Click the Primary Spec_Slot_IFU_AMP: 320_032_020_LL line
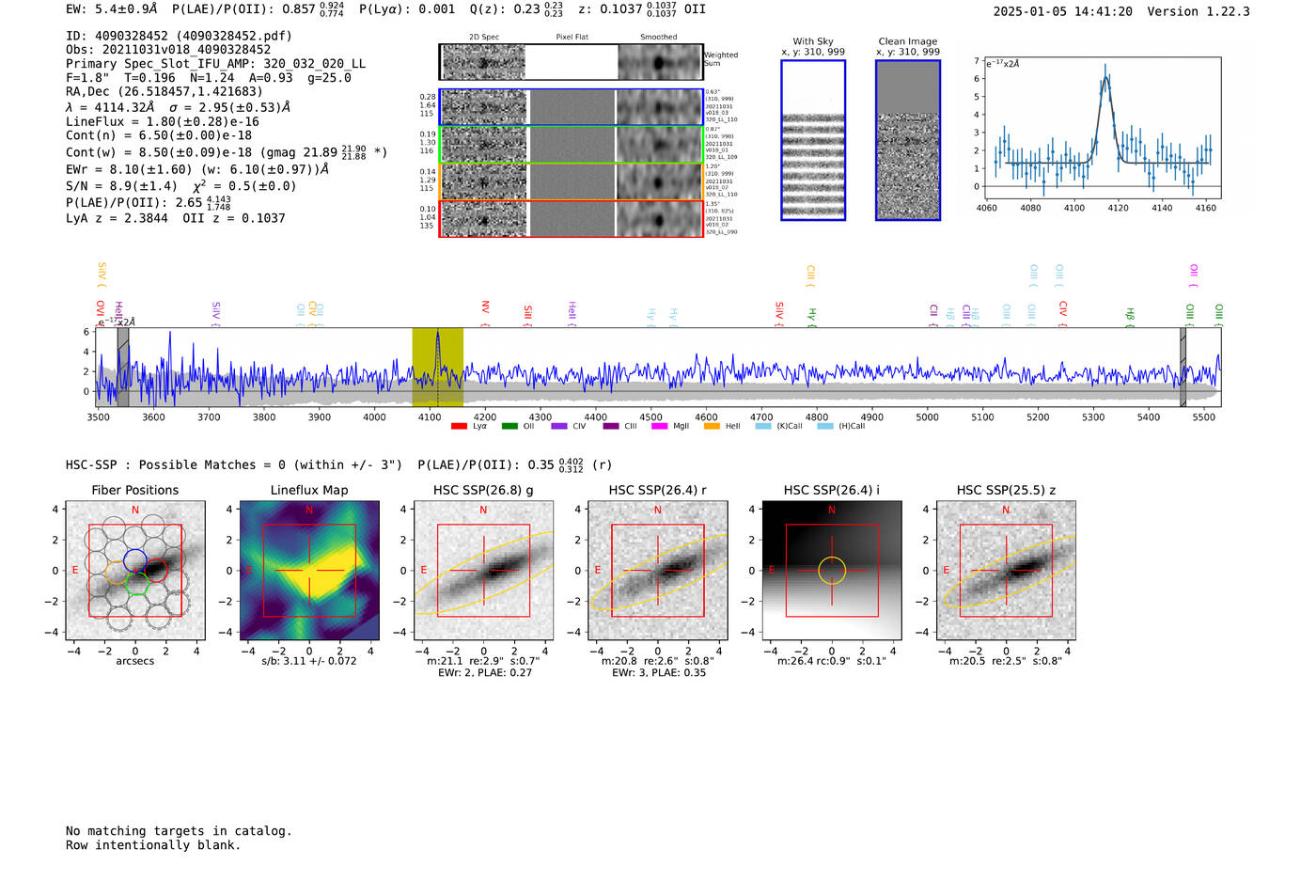Viewport: 1316px width, 896px height. (216, 64)
